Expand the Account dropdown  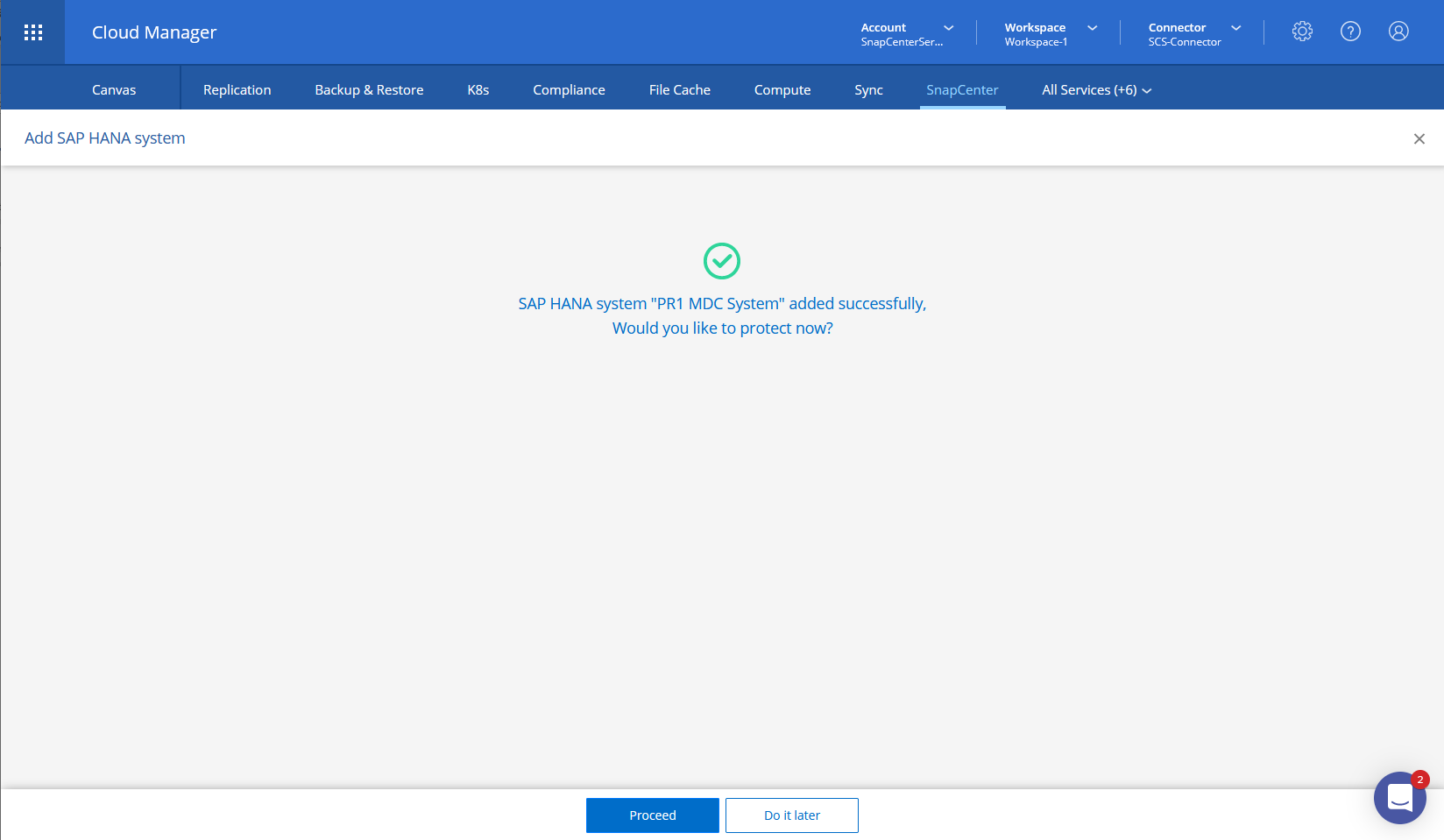click(907, 33)
